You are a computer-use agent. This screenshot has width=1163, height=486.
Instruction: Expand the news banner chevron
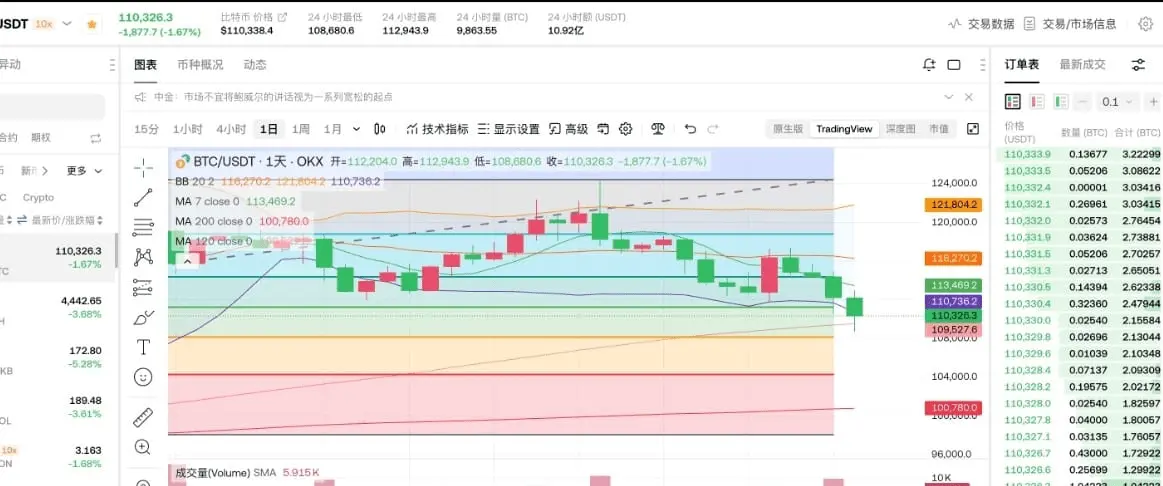pos(948,97)
